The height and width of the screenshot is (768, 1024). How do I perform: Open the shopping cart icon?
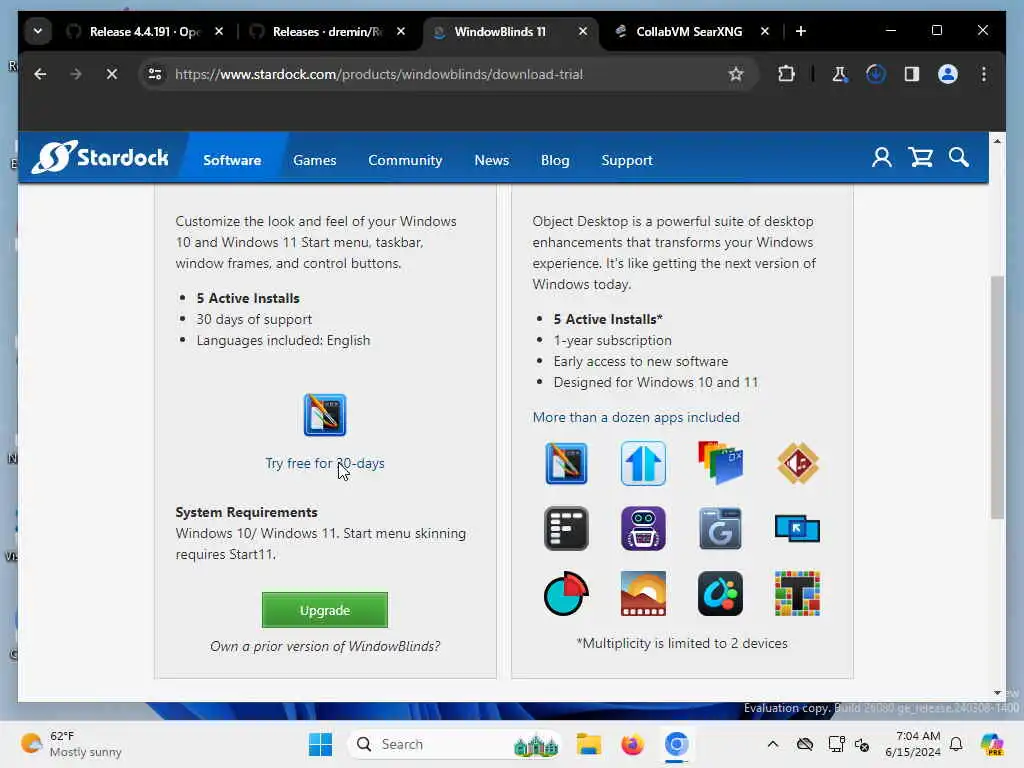click(x=921, y=157)
